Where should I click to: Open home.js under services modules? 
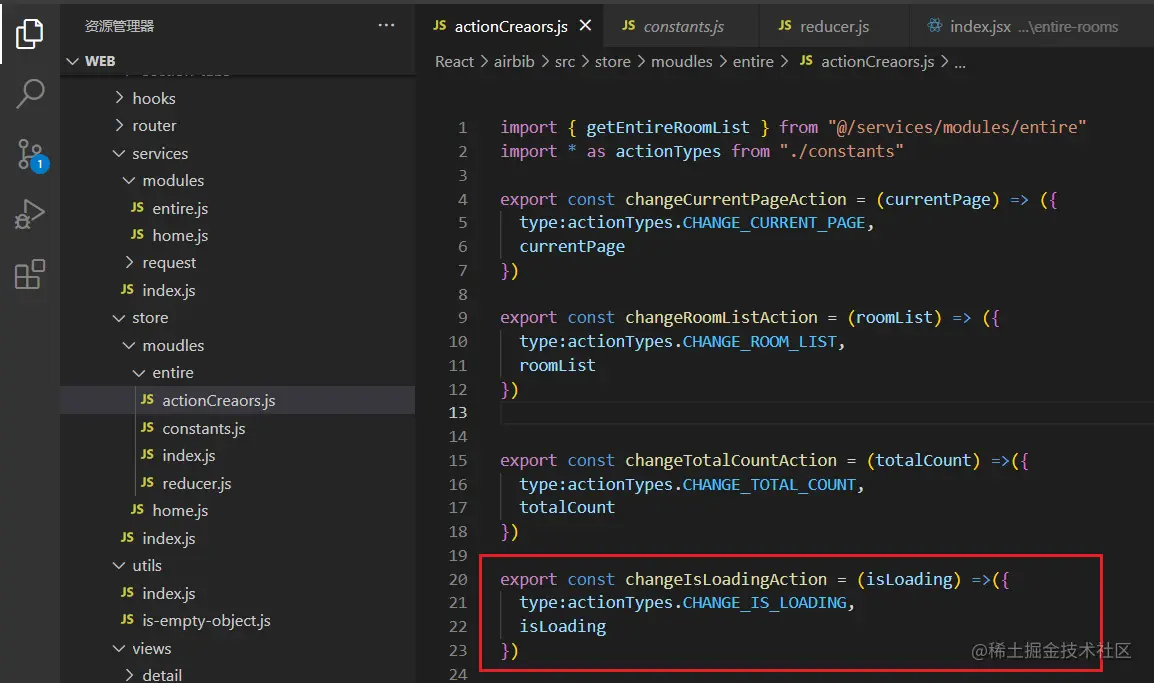coord(238,236)
